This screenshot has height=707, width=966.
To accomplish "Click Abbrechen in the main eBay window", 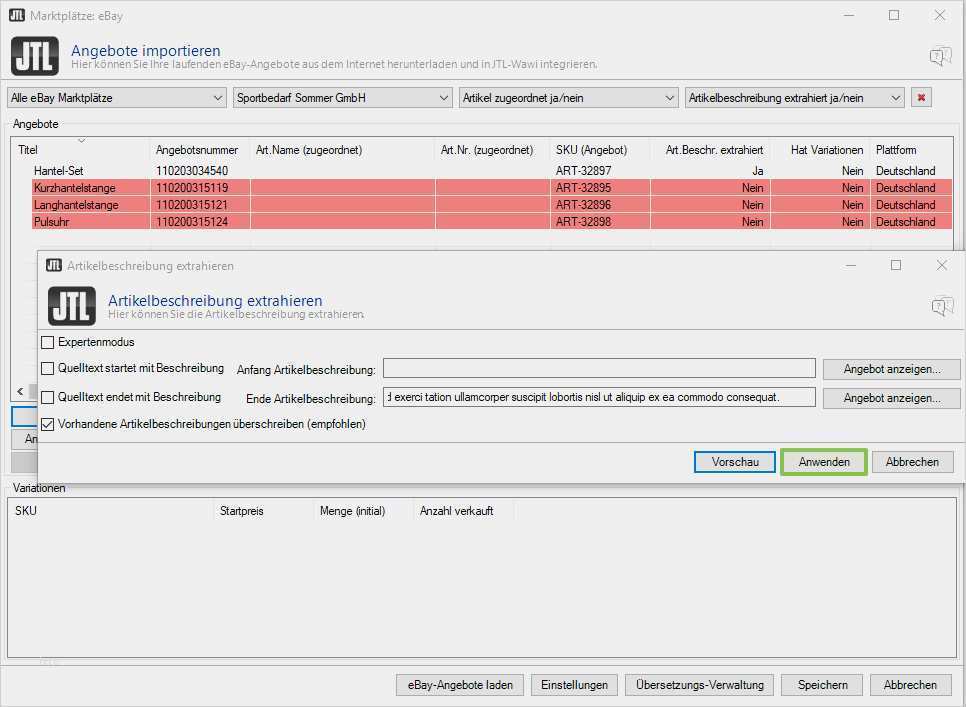I will pos(910,685).
